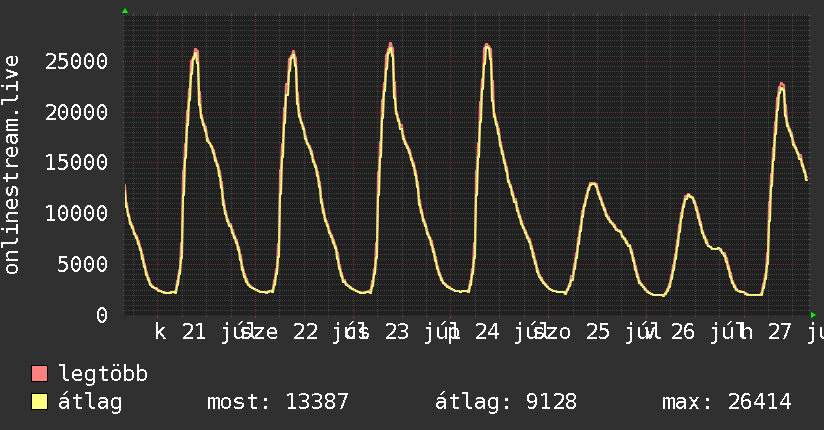Image resolution: width=824 pixels, height=430 pixels.
Task: Click the green arrow at x-axis end
Action: click(813, 315)
